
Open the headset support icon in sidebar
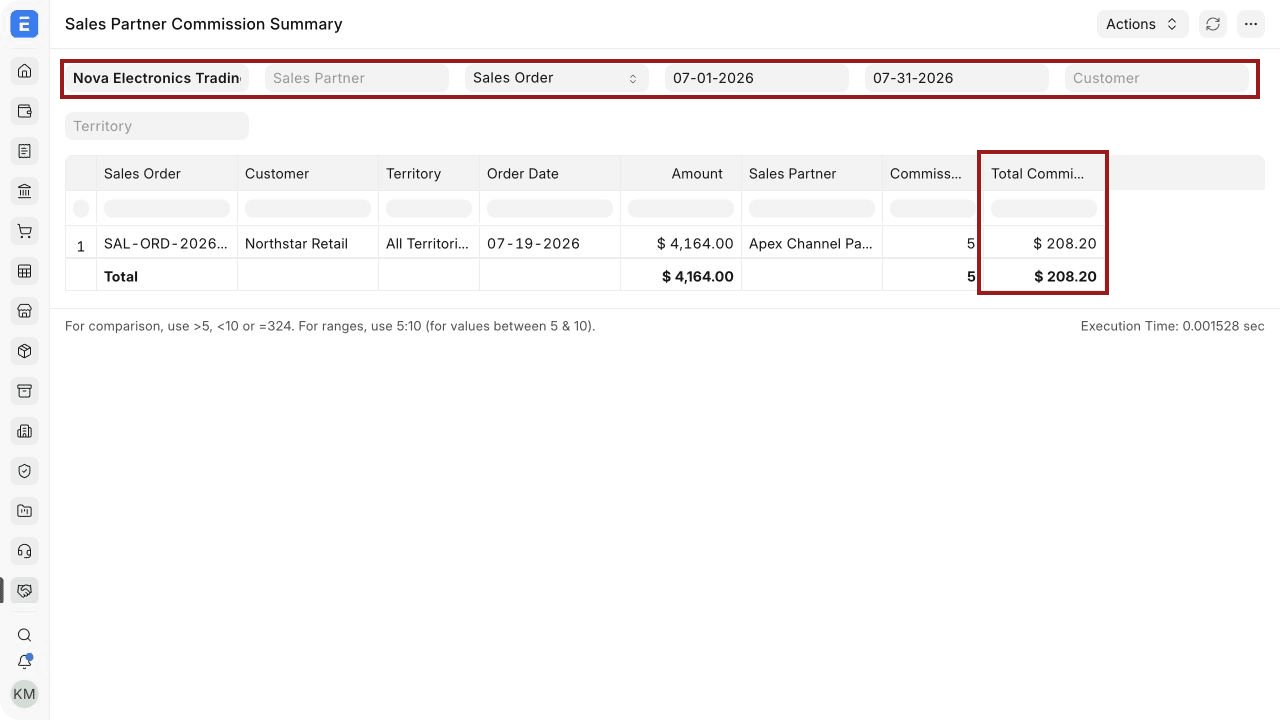(x=25, y=551)
